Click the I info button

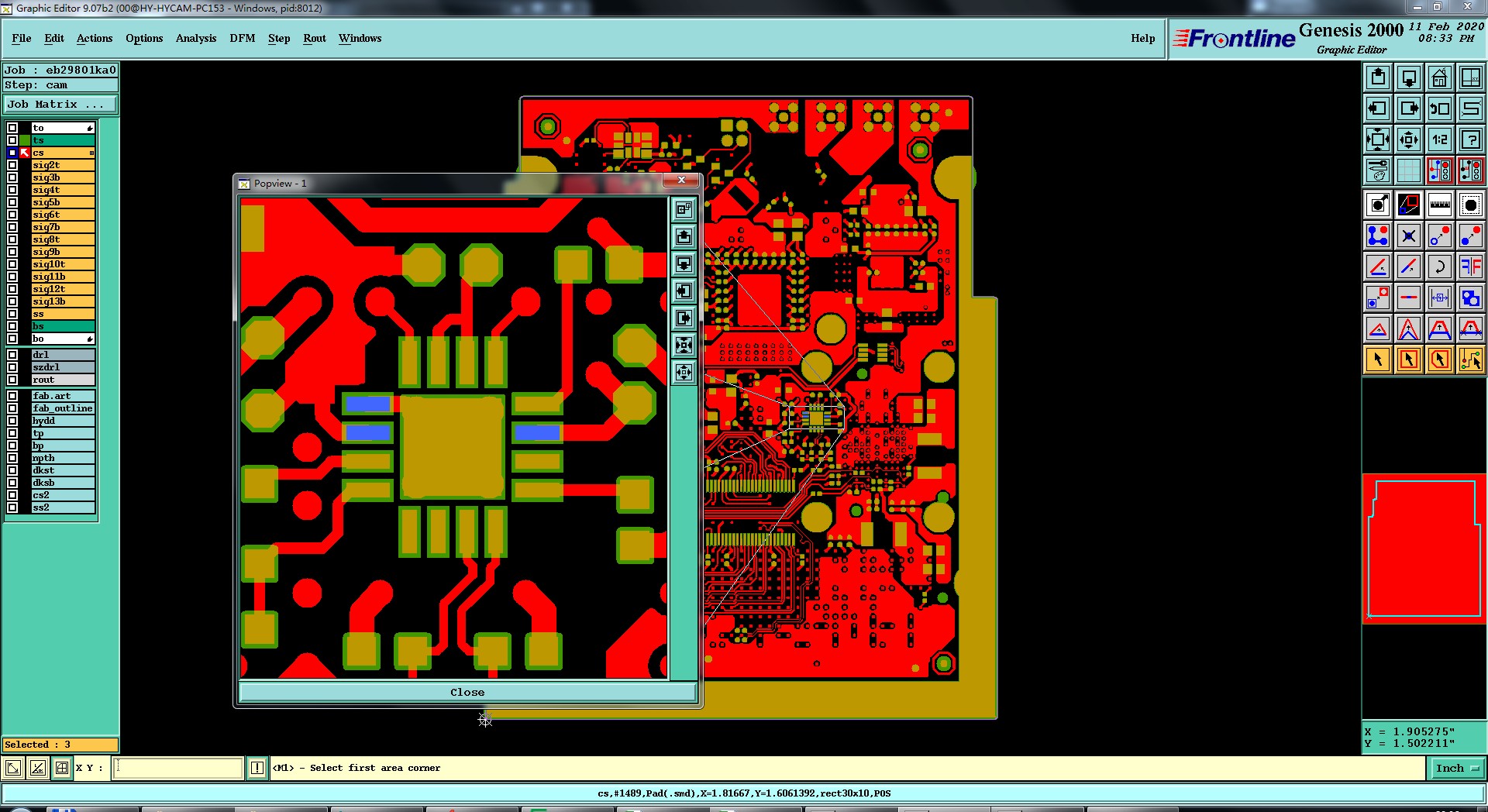click(257, 768)
